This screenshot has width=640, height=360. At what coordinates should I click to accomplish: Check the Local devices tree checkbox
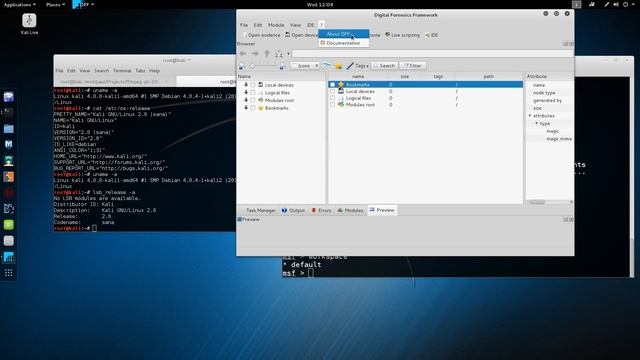click(x=253, y=85)
